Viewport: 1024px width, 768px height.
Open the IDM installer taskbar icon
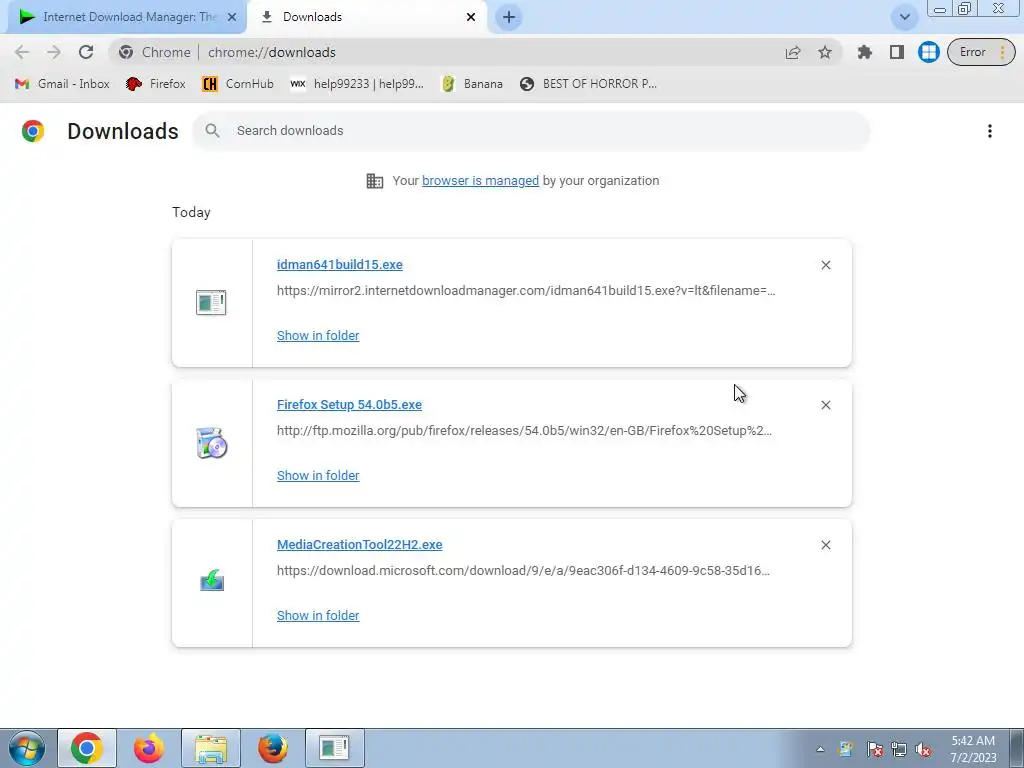click(x=334, y=748)
